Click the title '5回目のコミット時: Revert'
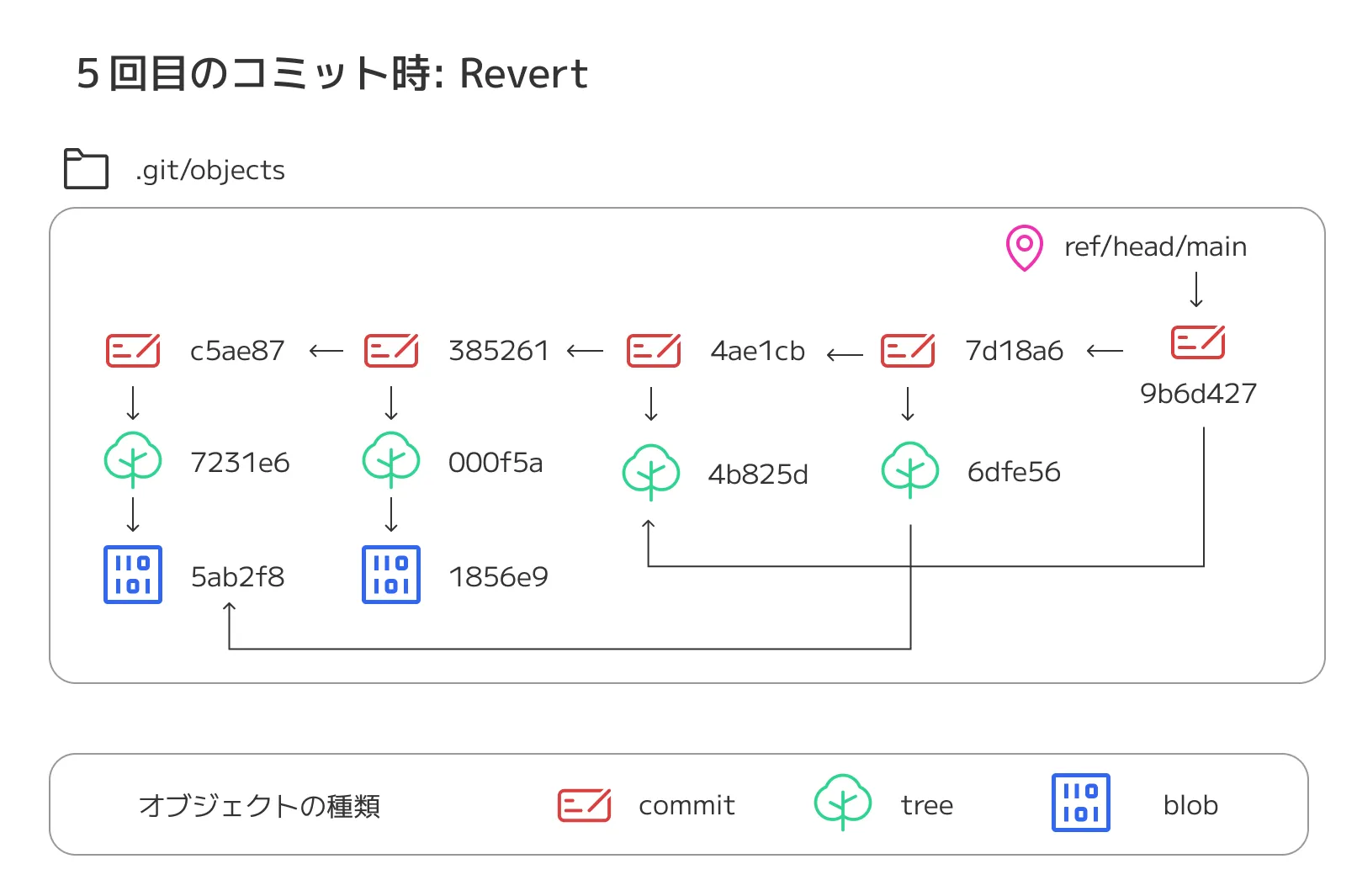The height and width of the screenshot is (896, 1357). pos(331,74)
